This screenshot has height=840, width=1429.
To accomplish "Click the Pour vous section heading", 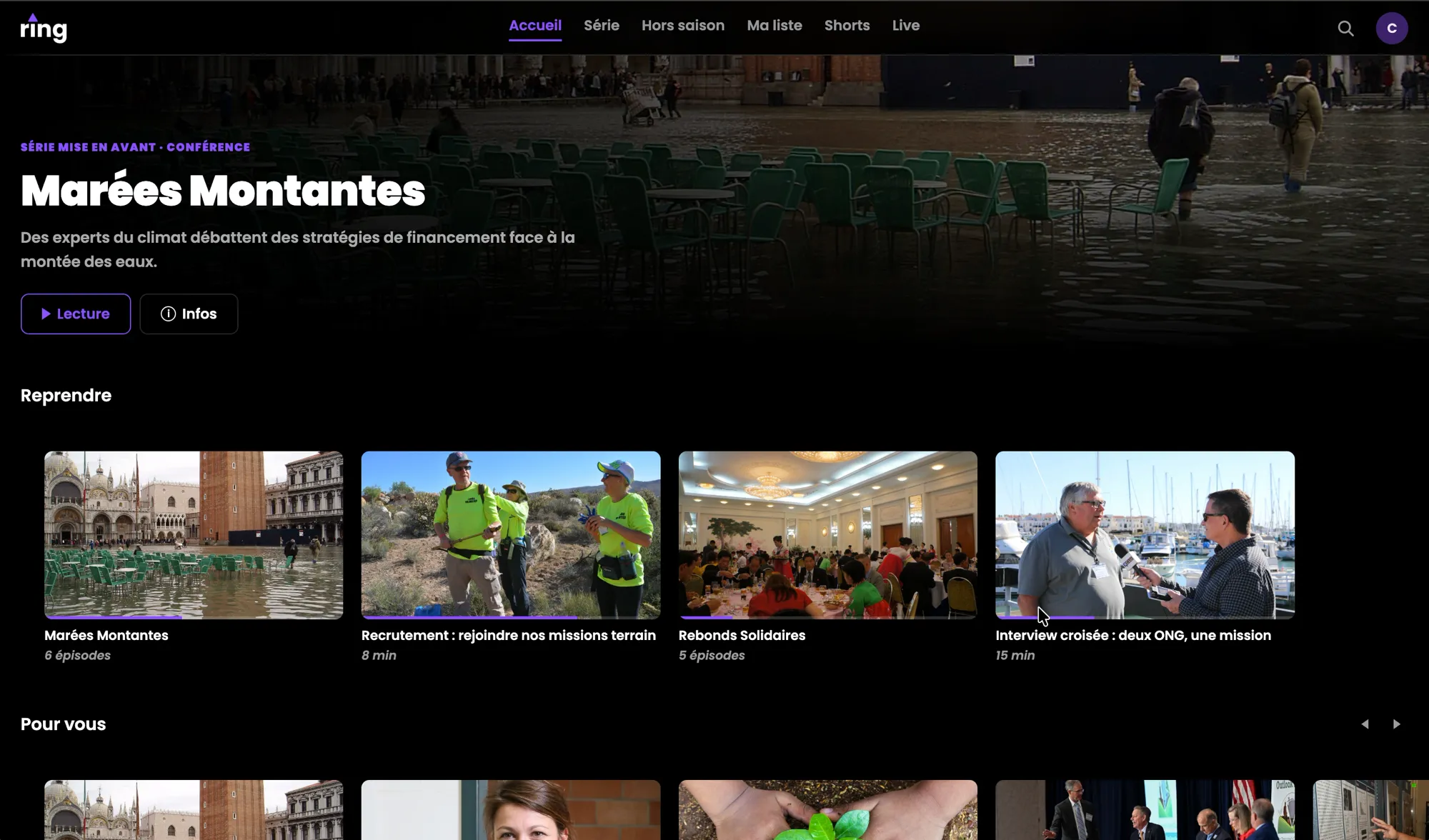I will pos(63,724).
